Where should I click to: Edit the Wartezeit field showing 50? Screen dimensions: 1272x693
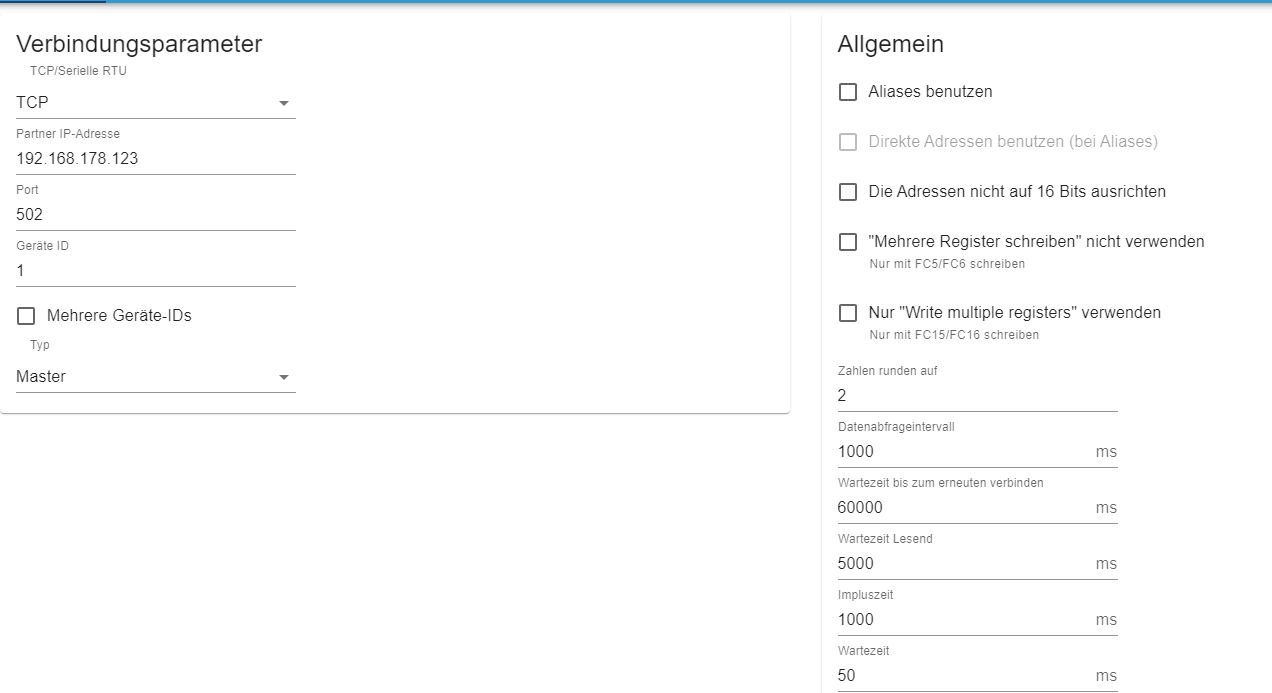click(964, 675)
